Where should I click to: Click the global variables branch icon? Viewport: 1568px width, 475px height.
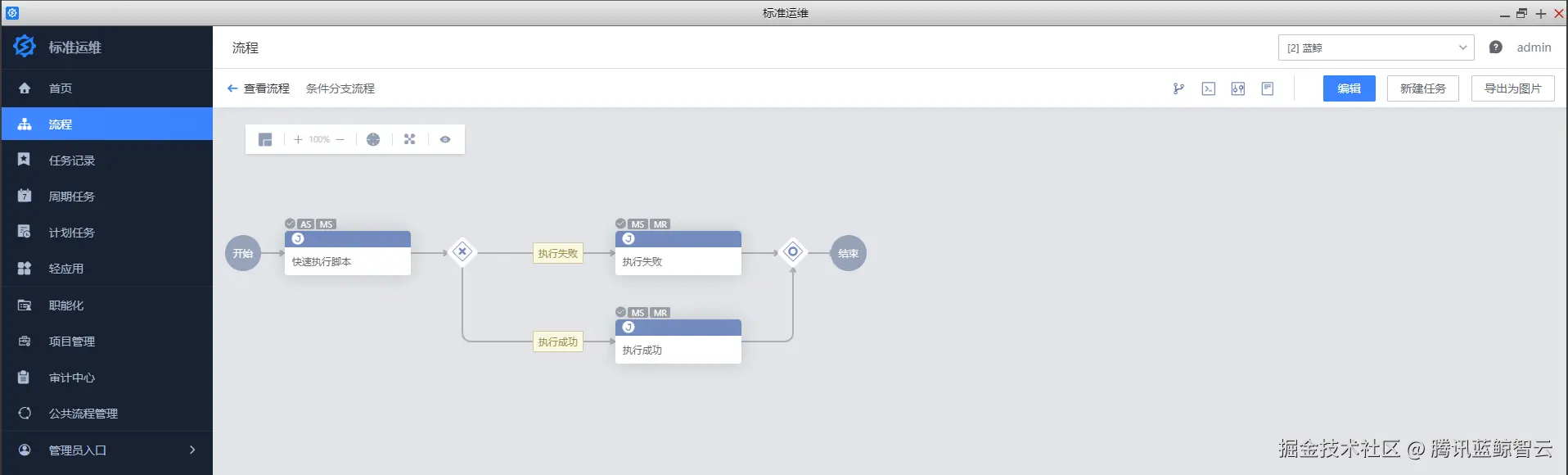tap(1178, 88)
